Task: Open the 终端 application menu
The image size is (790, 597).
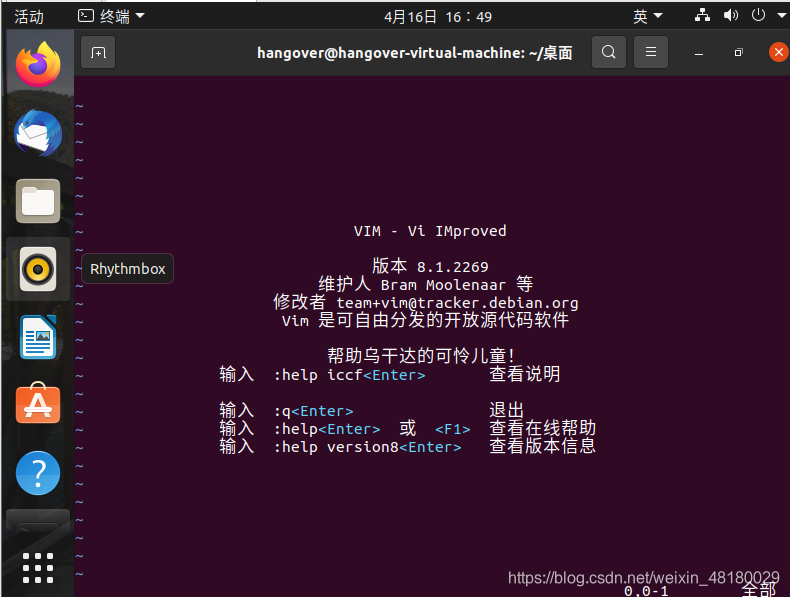Action: click(111, 17)
